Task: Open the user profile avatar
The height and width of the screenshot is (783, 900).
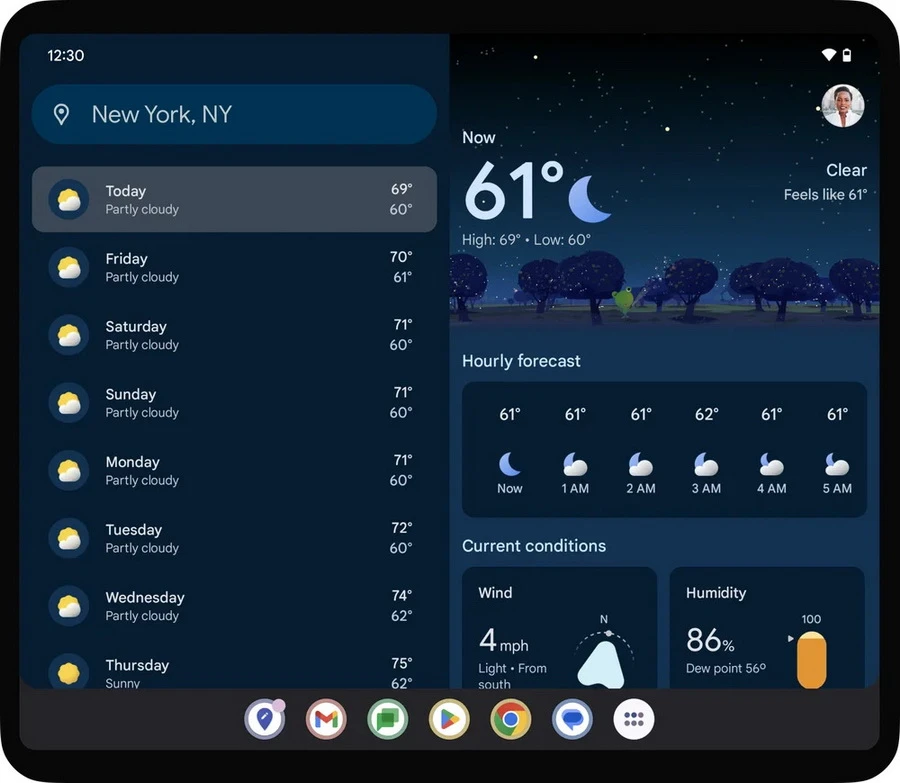Action: coord(842,106)
